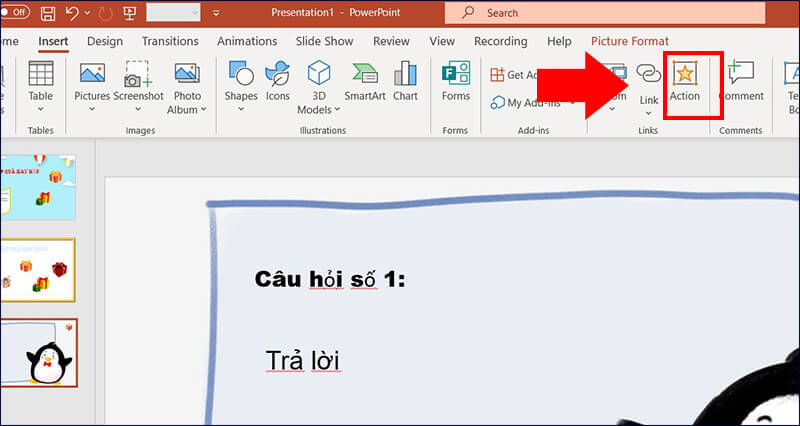Click the Table grid icon
The width and height of the screenshot is (800, 426).
click(x=41, y=73)
